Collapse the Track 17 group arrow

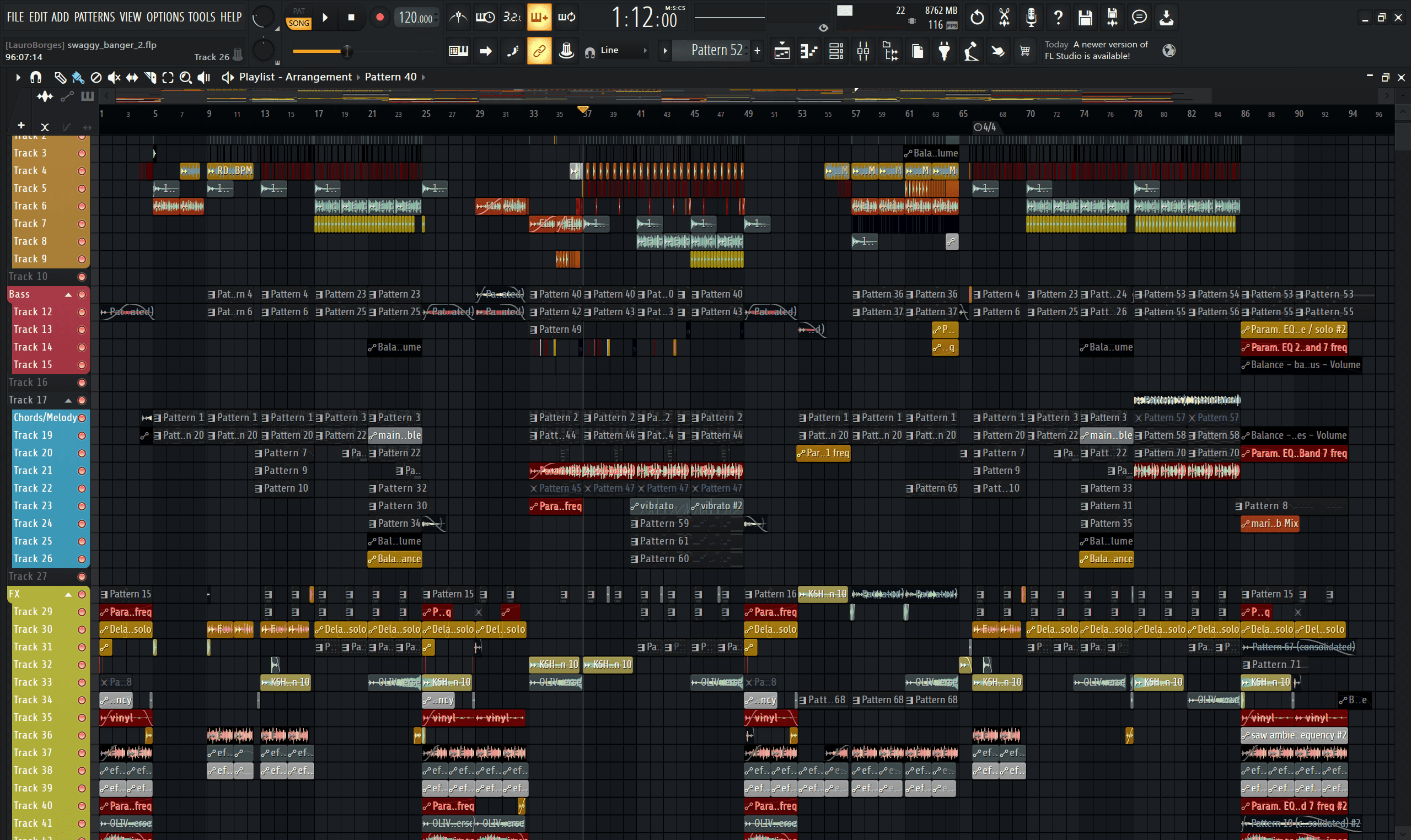point(68,400)
